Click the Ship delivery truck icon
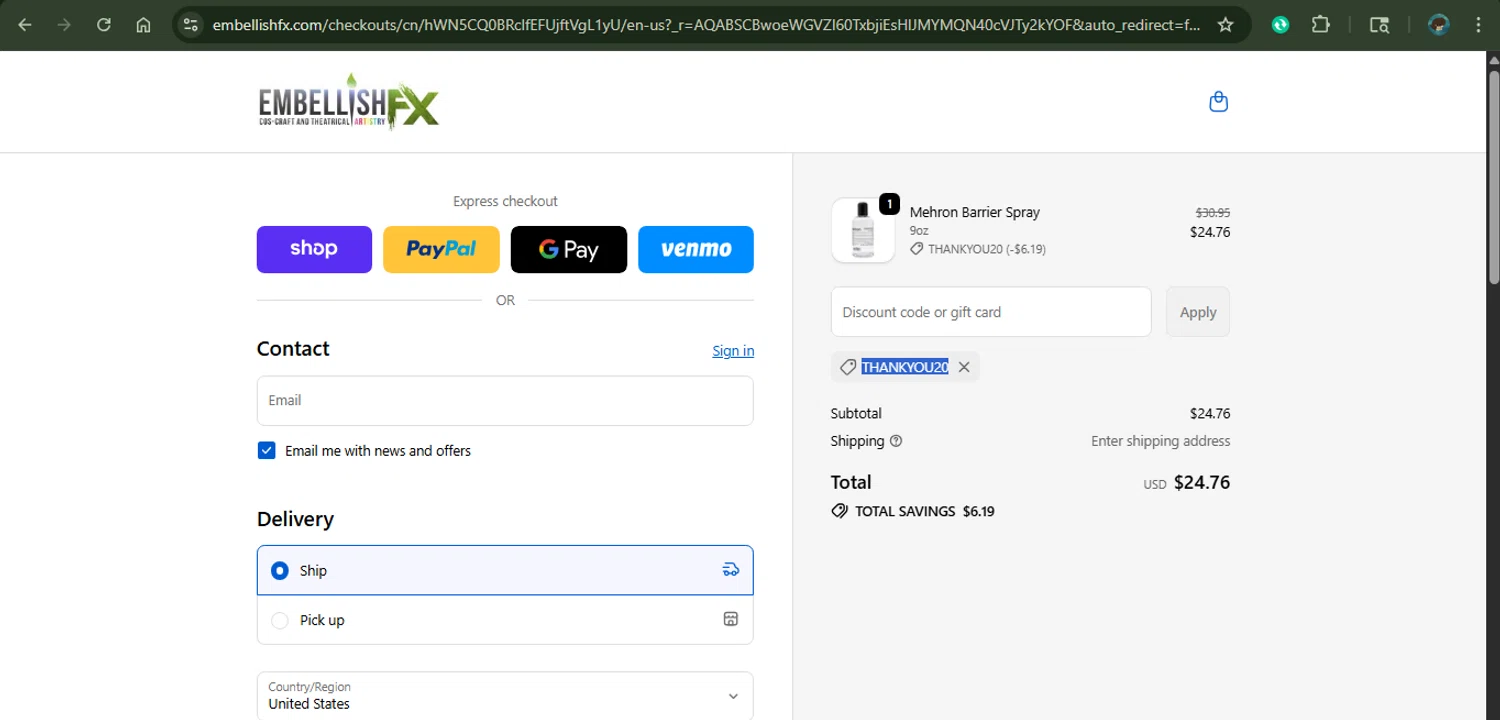The width and height of the screenshot is (1500, 720). (731, 570)
